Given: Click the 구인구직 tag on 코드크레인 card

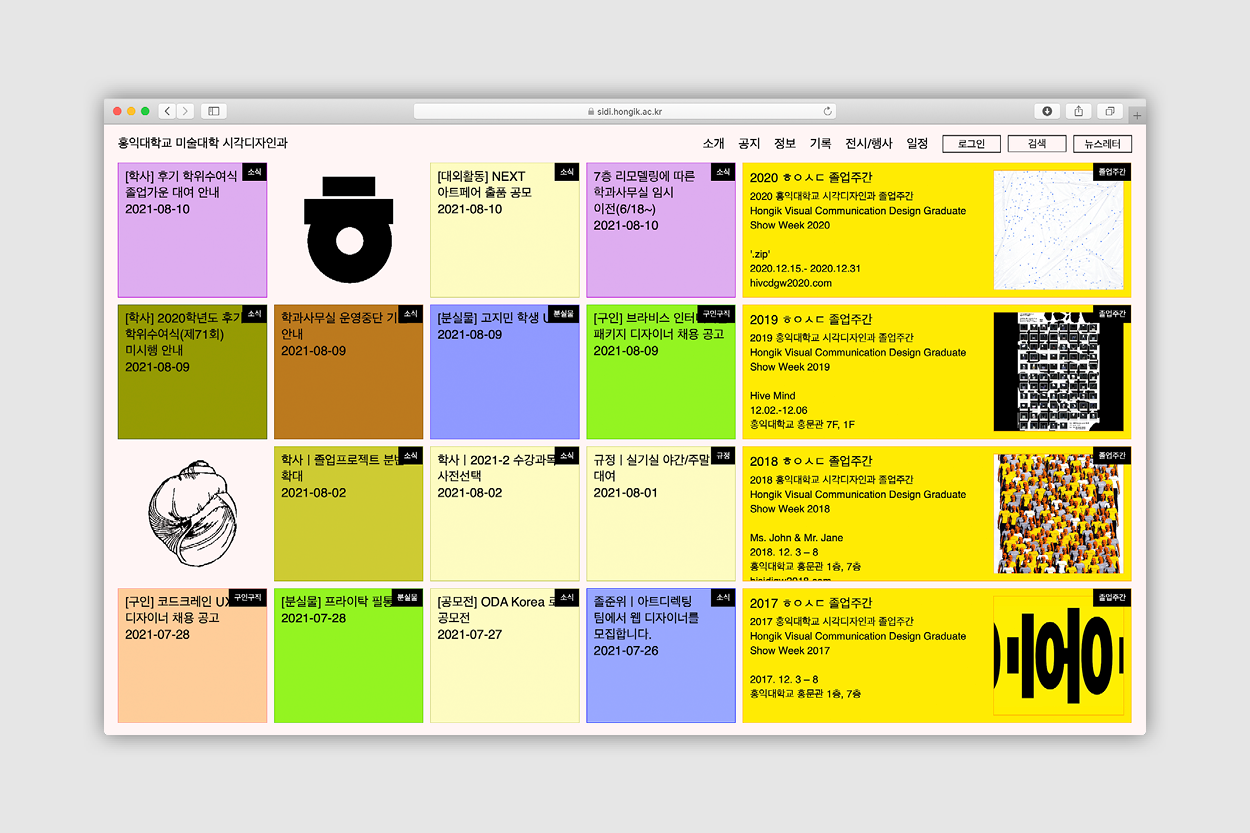Looking at the screenshot, I should pos(247,597).
